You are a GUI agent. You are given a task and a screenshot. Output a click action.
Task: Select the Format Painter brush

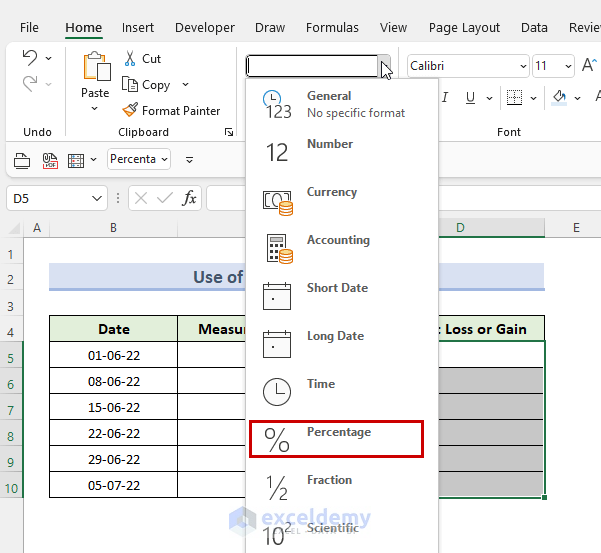click(130, 110)
